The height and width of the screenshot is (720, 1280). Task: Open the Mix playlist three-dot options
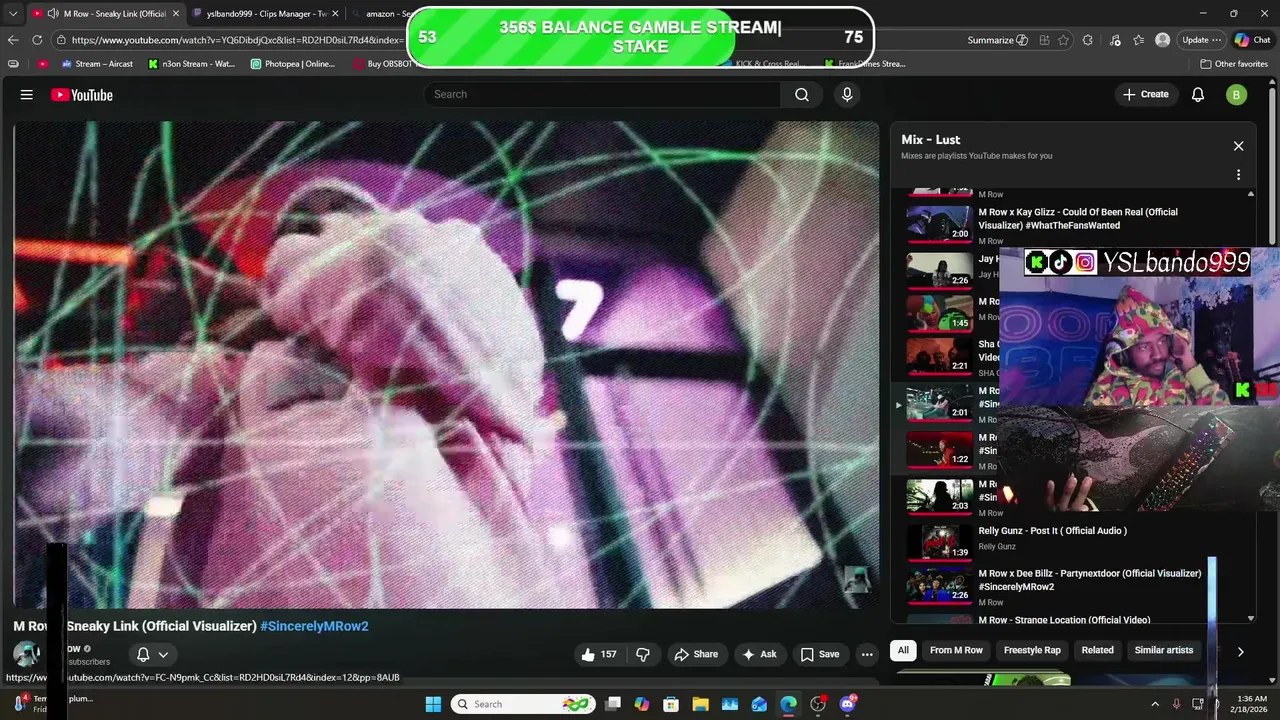[1238, 175]
